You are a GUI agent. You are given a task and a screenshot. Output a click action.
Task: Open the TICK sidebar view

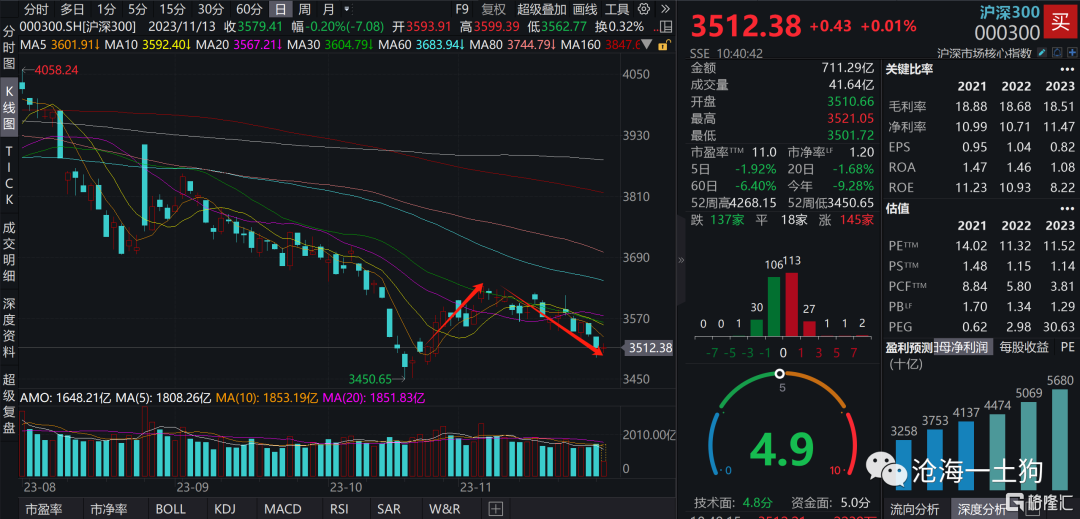[x=10, y=175]
